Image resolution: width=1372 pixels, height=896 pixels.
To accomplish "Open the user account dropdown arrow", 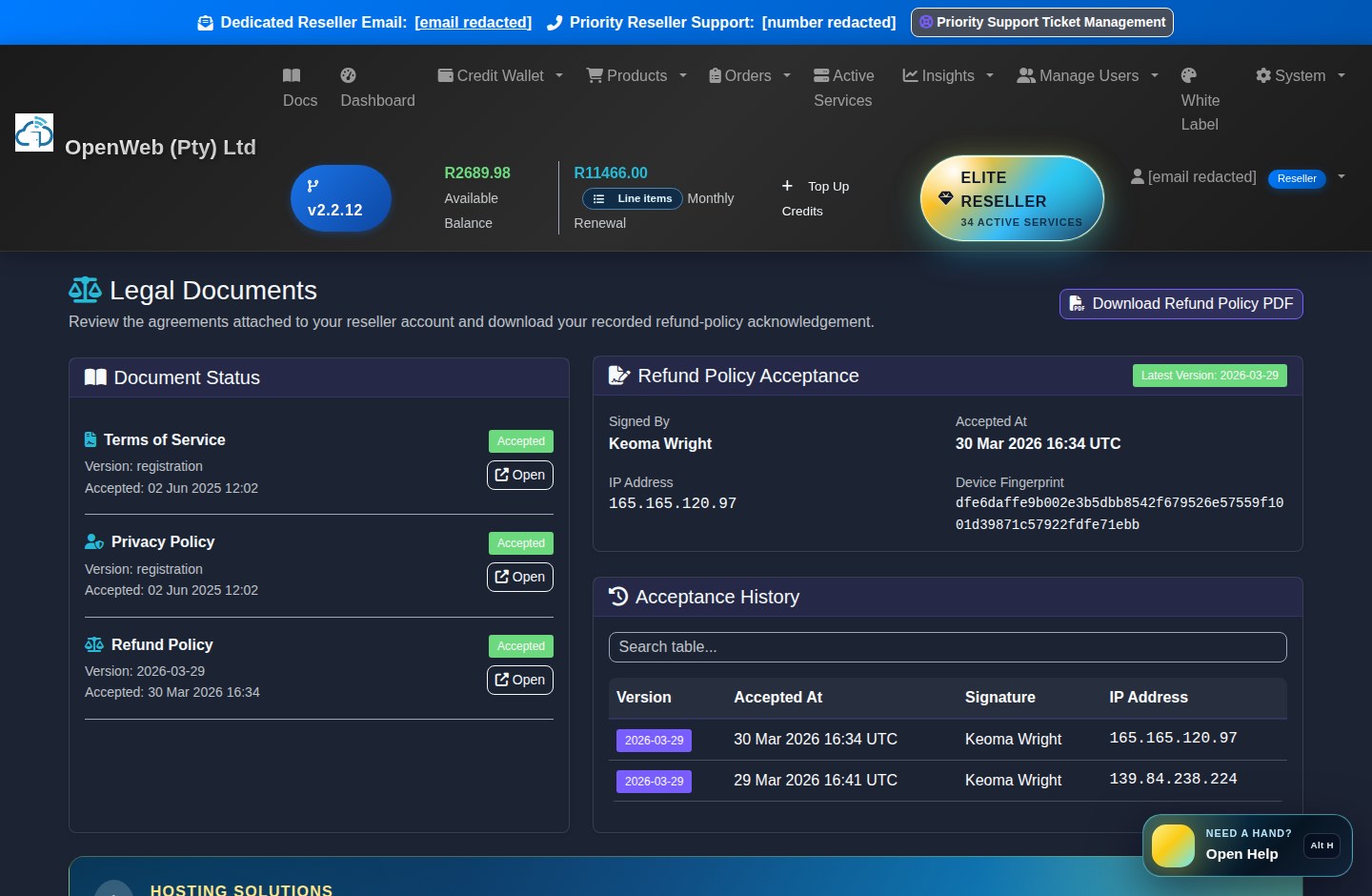I will click(x=1342, y=176).
